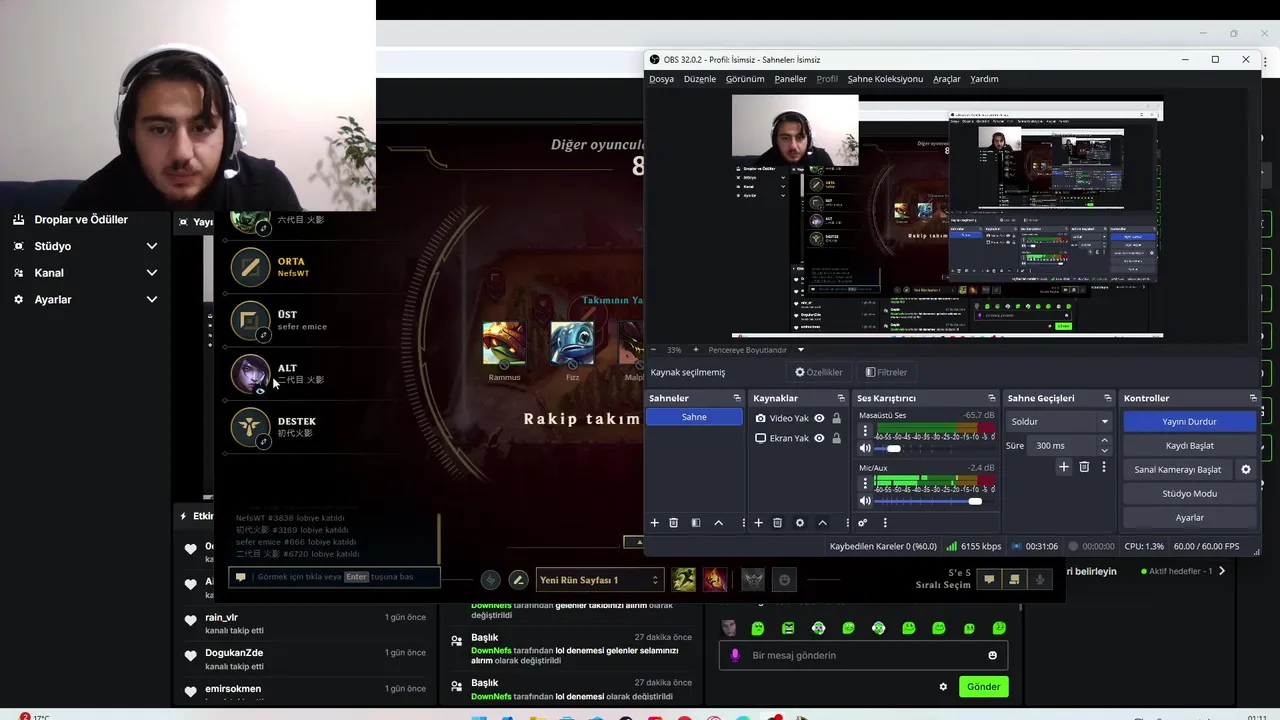Click Sanal Kamerayı Başlat button
Viewport: 1280px width, 720px height.
pyautogui.click(x=1177, y=470)
